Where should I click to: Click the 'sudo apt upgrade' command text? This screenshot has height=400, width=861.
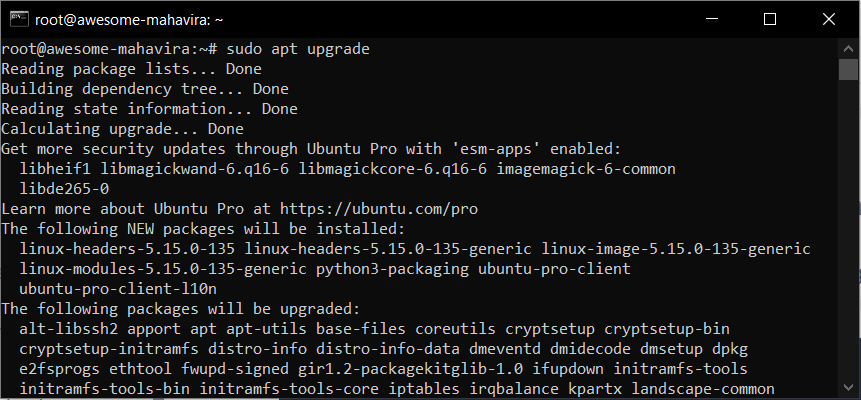[298, 49]
